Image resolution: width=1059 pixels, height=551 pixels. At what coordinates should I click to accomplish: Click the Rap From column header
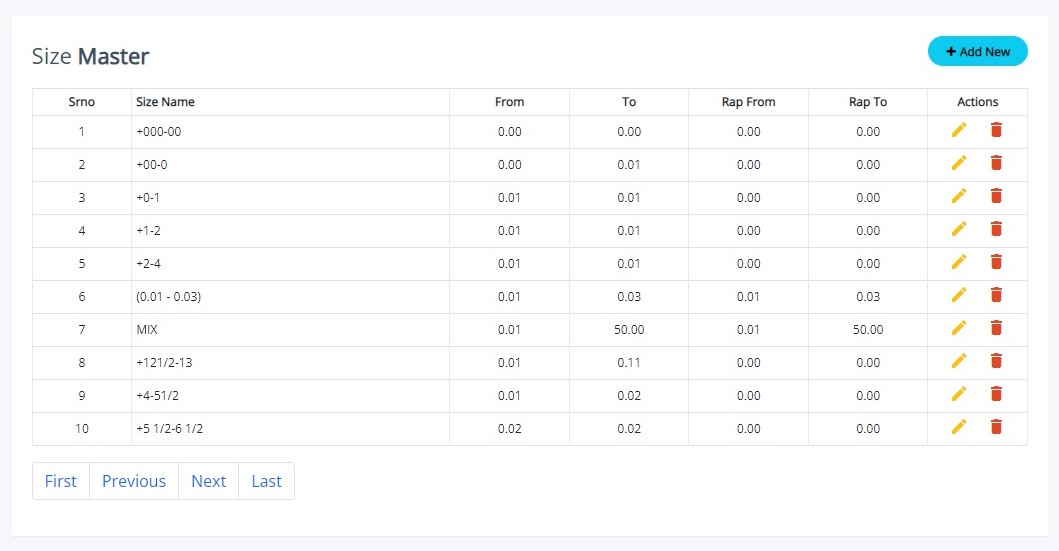click(748, 102)
